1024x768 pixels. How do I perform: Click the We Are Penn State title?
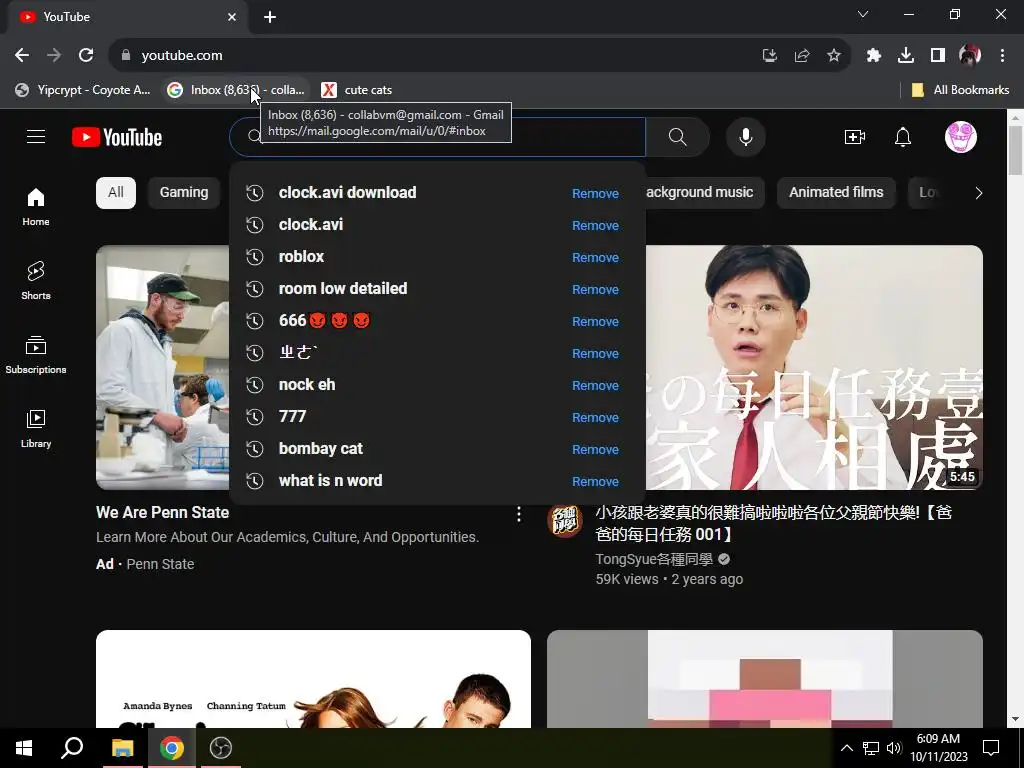pyautogui.click(x=163, y=513)
